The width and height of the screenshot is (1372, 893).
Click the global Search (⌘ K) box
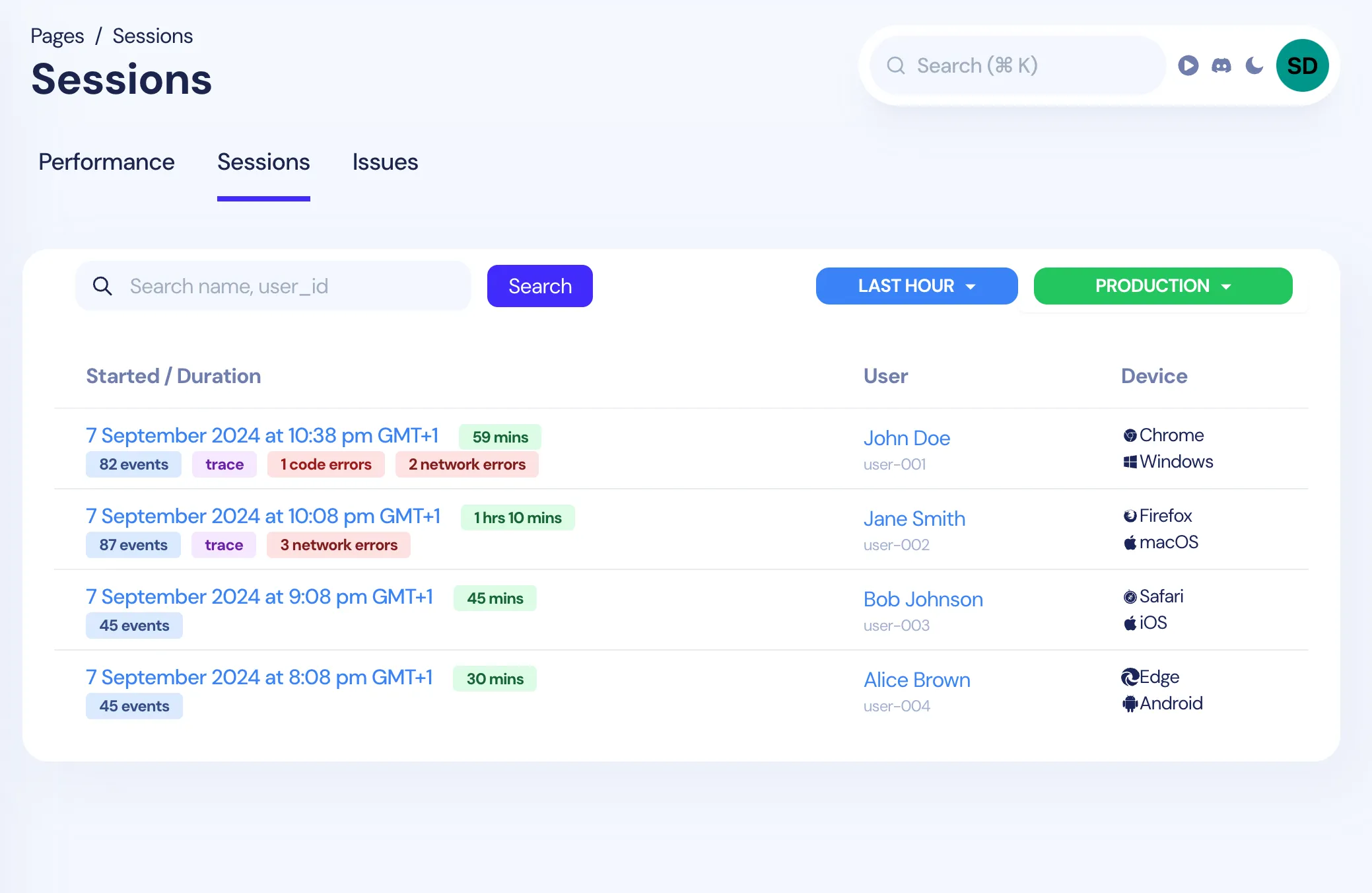(1017, 65)
